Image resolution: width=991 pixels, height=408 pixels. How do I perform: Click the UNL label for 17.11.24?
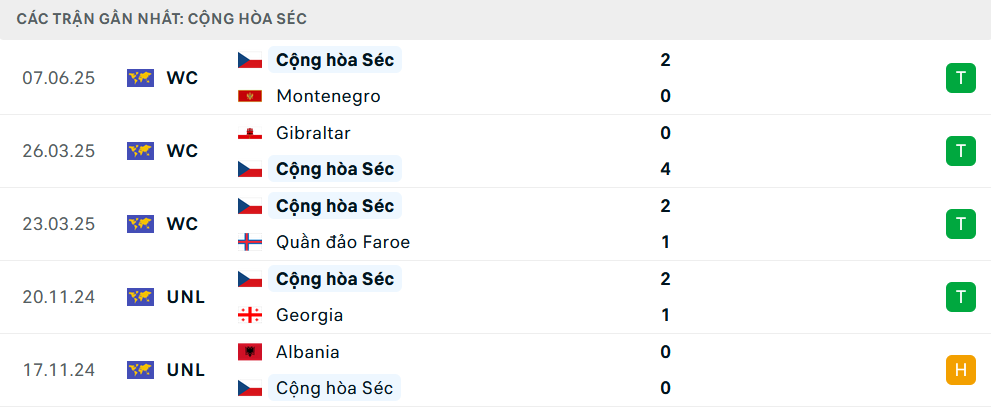coord(186,370)
